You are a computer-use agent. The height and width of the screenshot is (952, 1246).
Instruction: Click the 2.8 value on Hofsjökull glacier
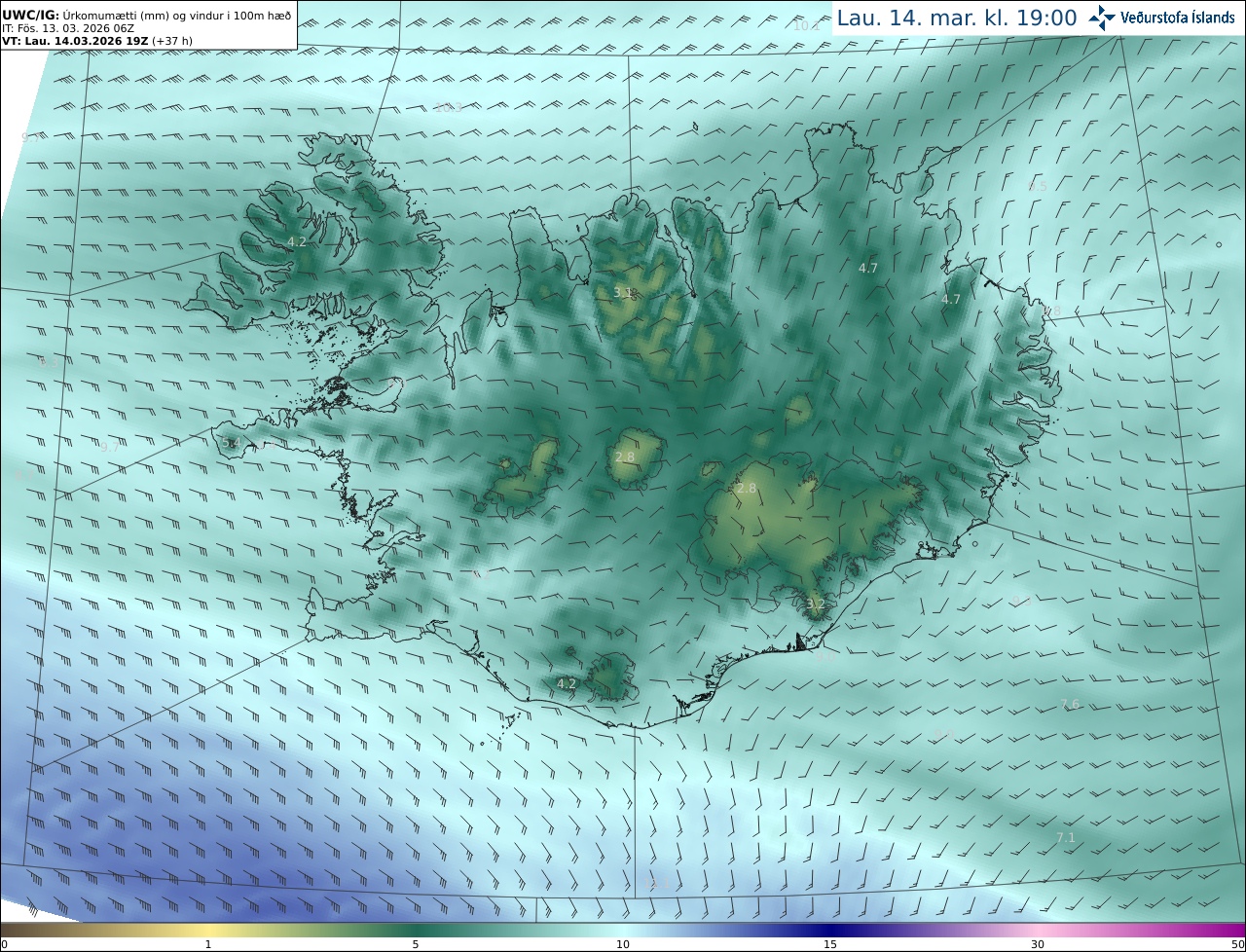pyautogui.click(x=625, y=457)
